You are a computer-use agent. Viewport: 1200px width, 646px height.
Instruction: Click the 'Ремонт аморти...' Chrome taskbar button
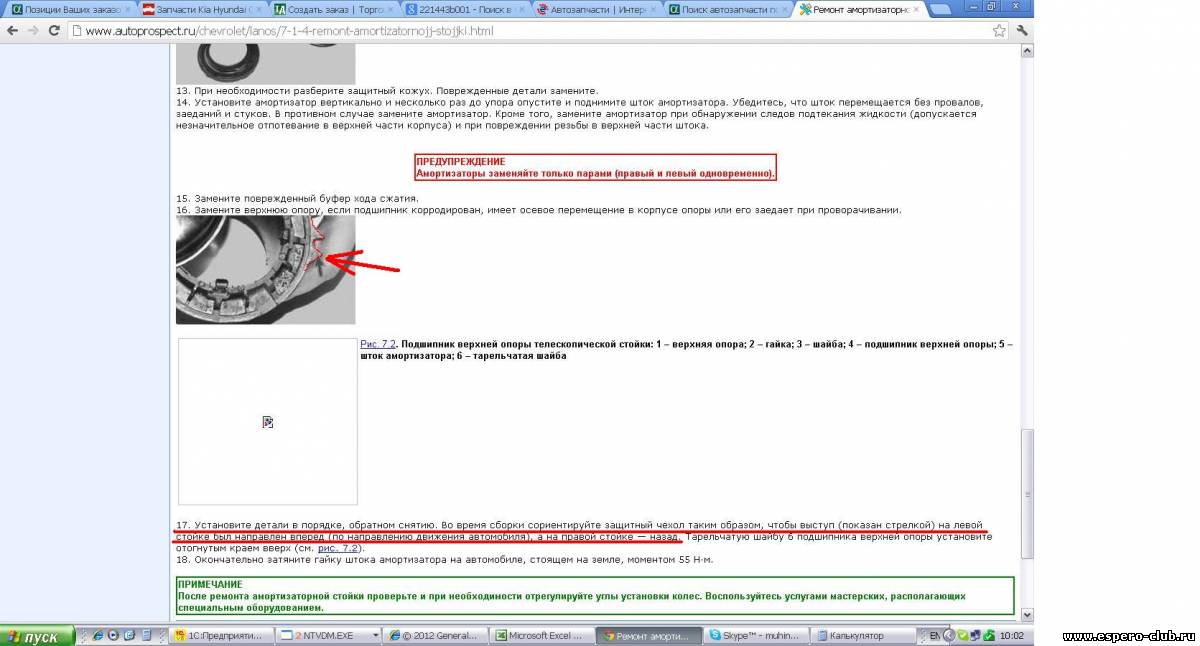[x=648, y=635]
